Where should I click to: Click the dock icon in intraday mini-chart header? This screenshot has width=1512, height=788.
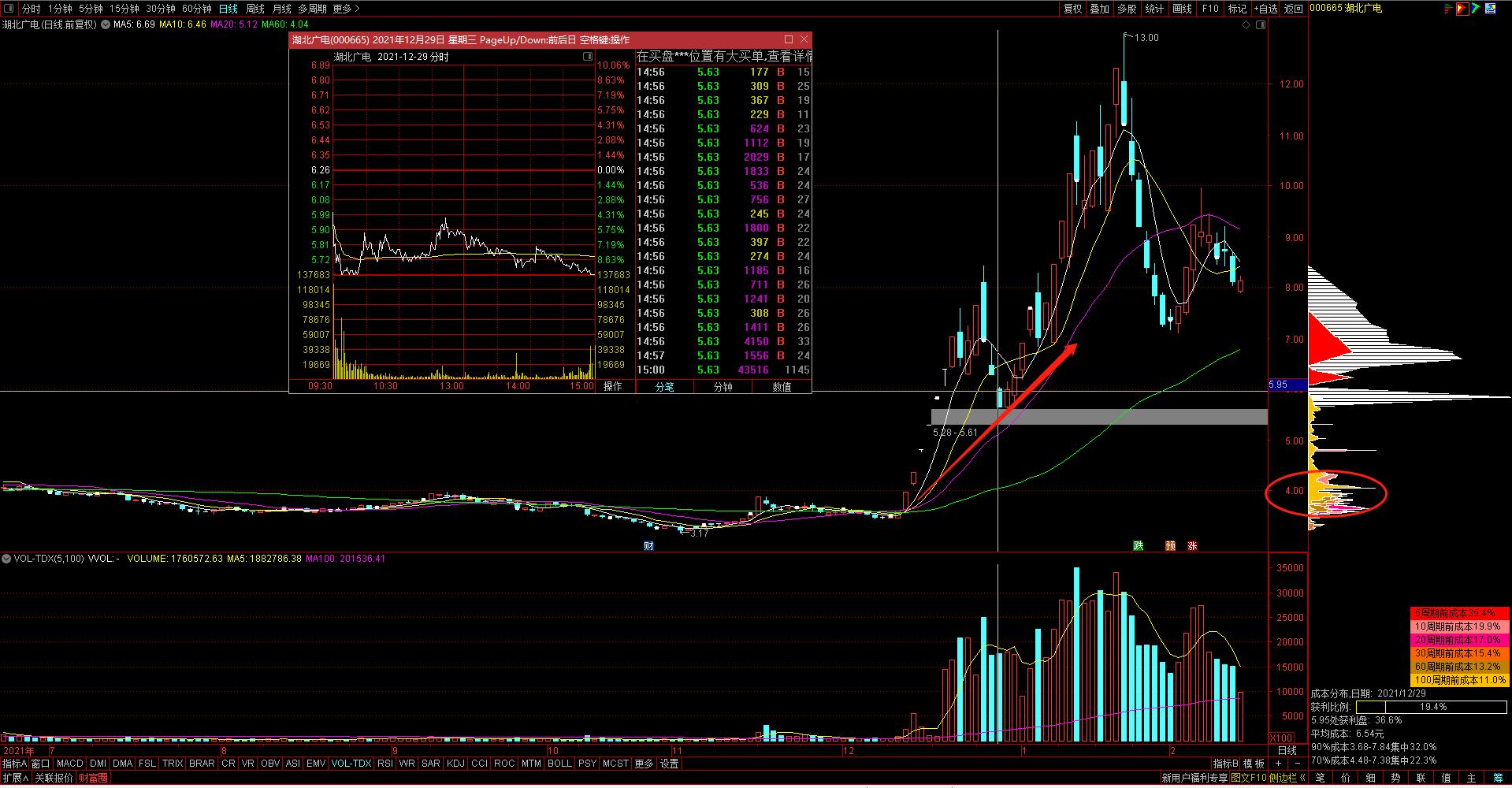[587, 57]
